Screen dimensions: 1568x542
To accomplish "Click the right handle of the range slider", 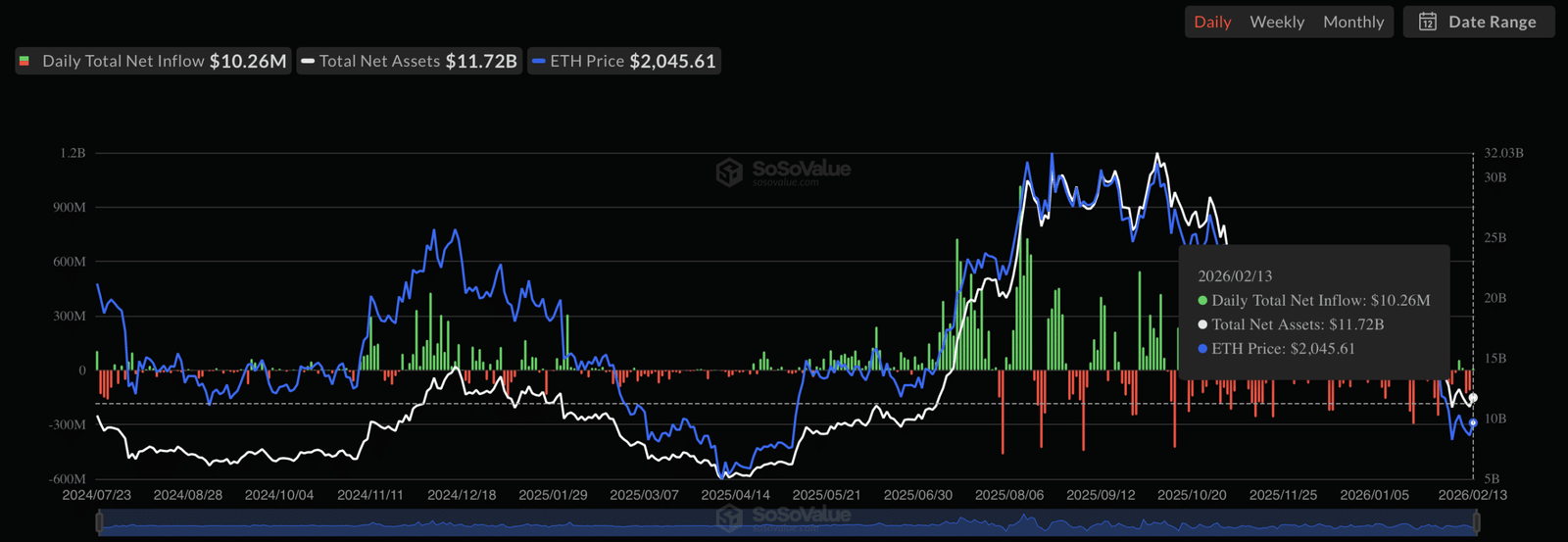I will tap(1476, 523).
